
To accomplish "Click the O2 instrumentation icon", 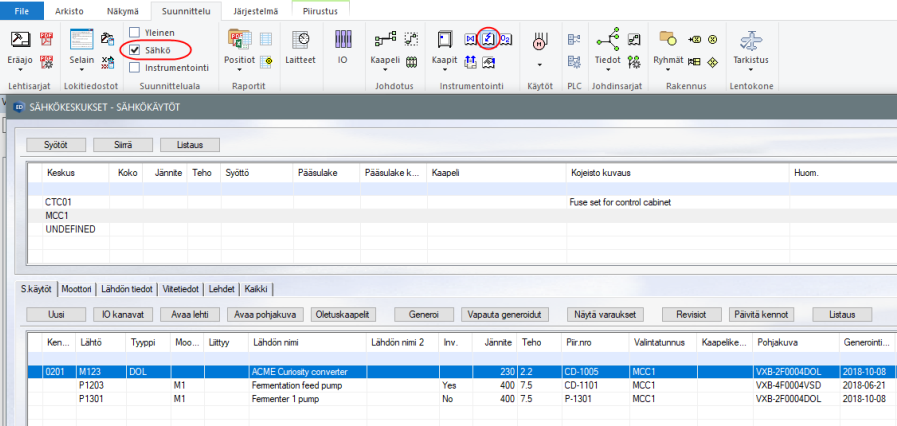I will 506,39.
